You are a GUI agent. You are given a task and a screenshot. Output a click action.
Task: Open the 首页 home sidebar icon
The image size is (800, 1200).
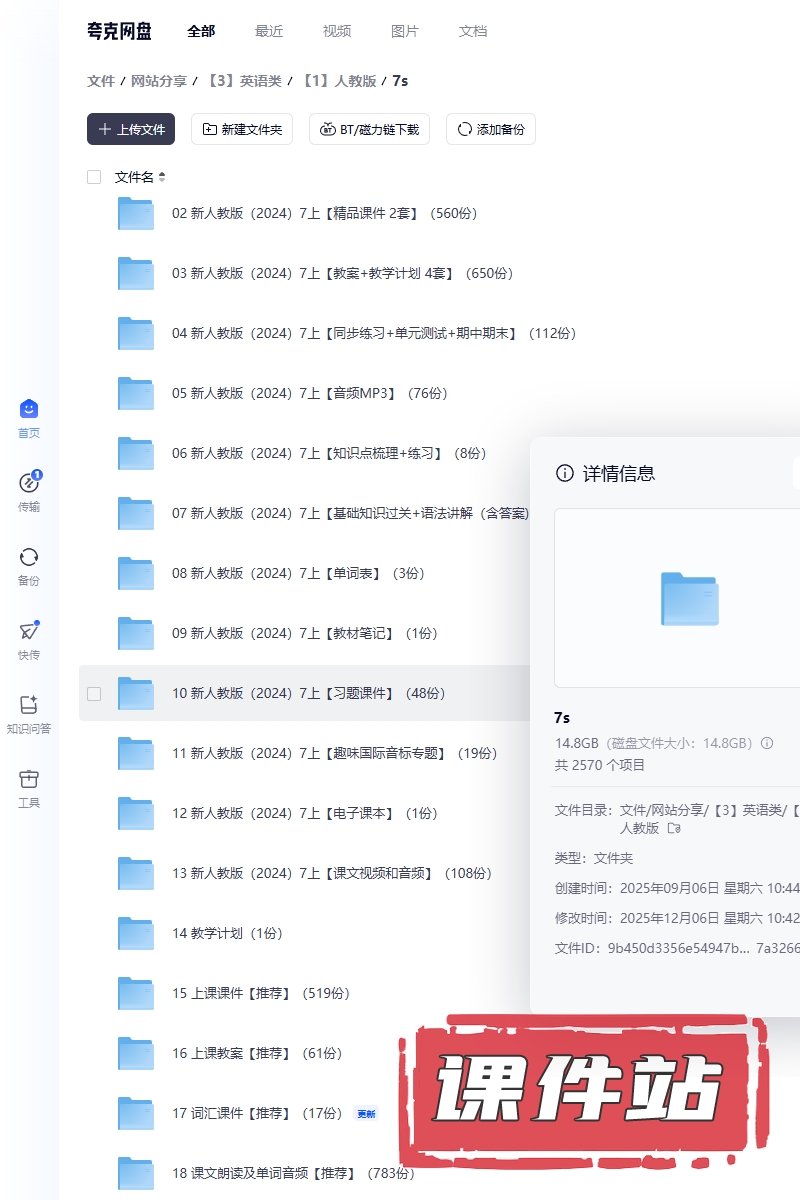pos(29,410)
